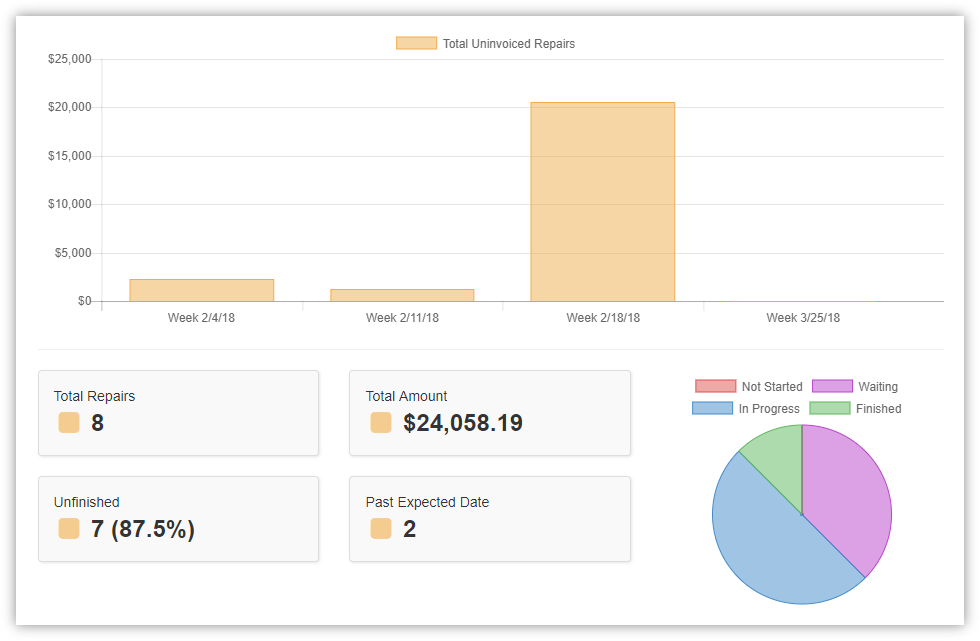
Task: Click the Unfinished card title
Action: click(87, 502)
